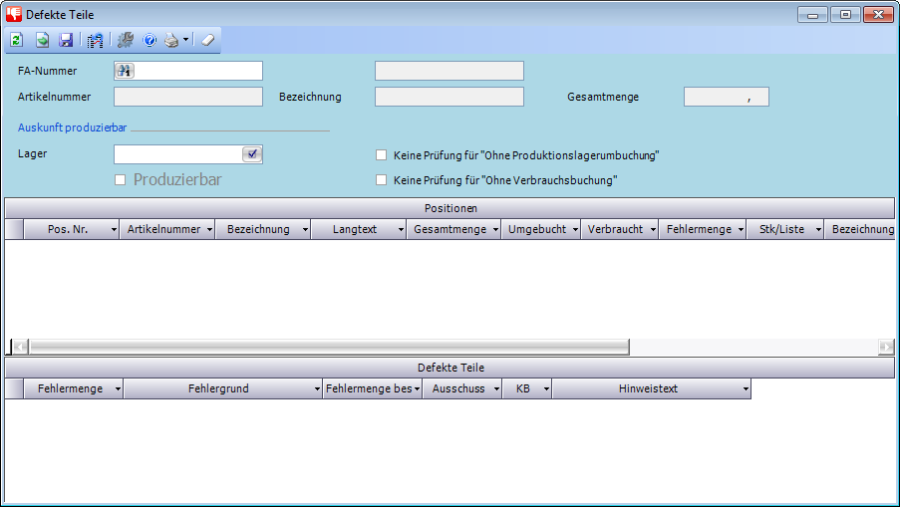Open help with the question mark icon
The image size is (900, 507).
pos(150,41)
